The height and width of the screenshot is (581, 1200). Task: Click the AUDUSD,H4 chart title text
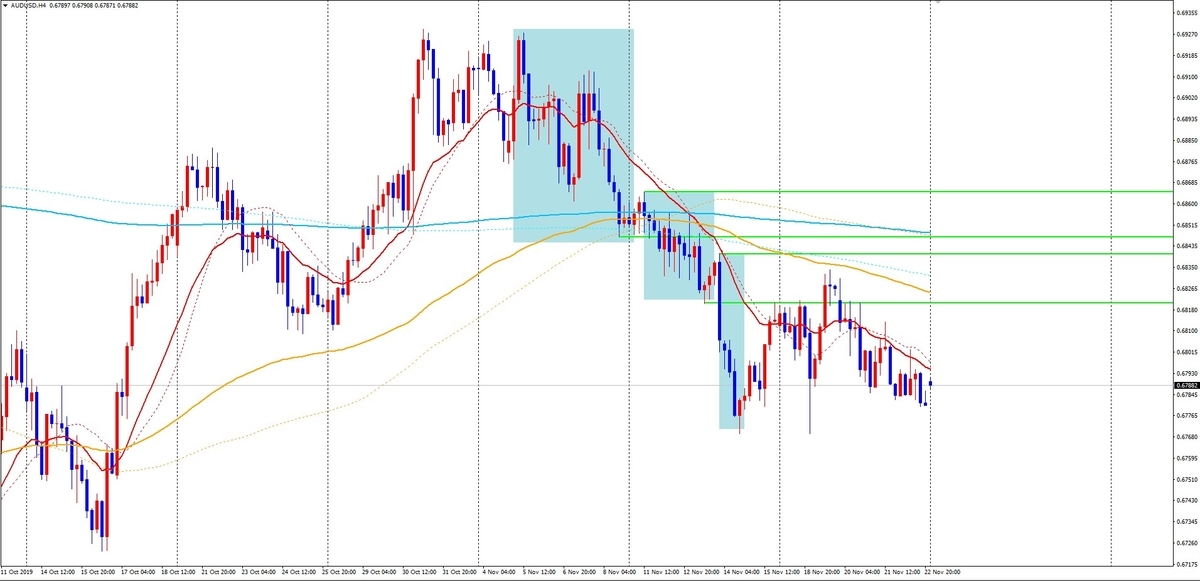pos(30,5)
